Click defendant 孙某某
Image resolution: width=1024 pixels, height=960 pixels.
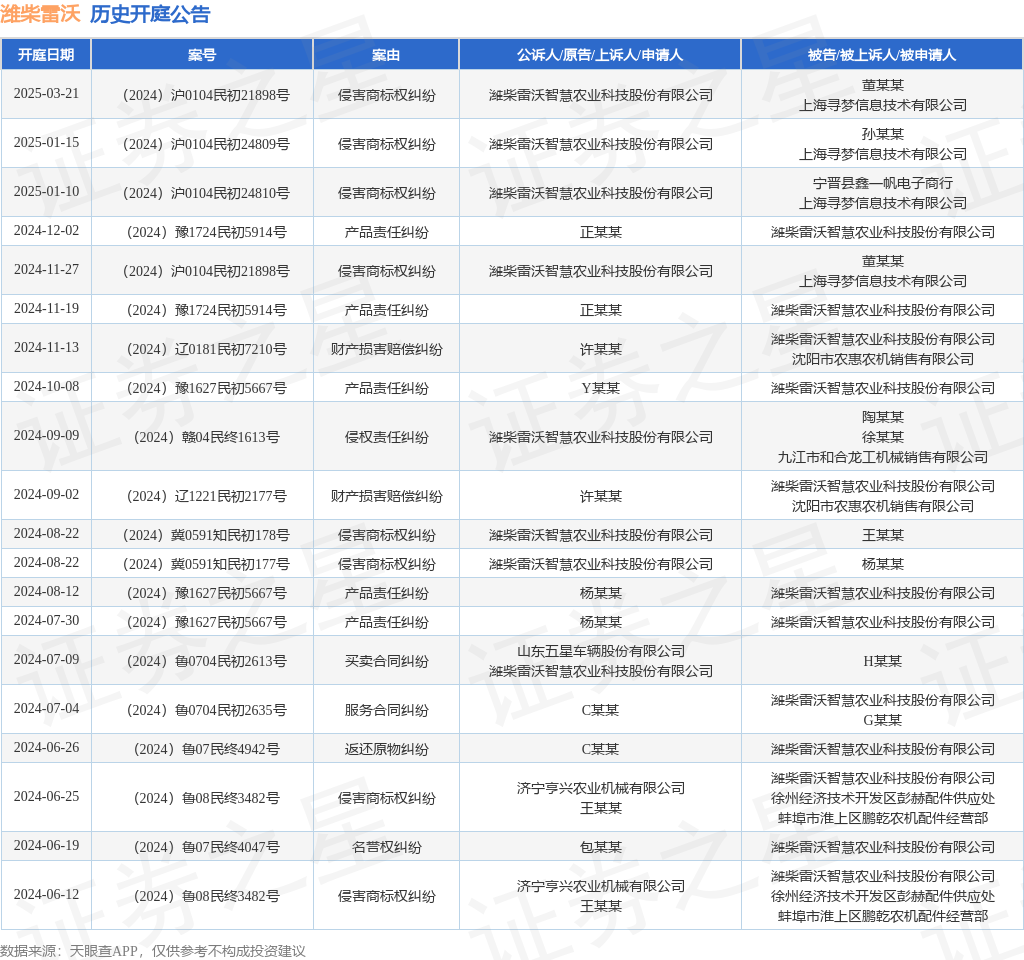(x=882, y=134)
